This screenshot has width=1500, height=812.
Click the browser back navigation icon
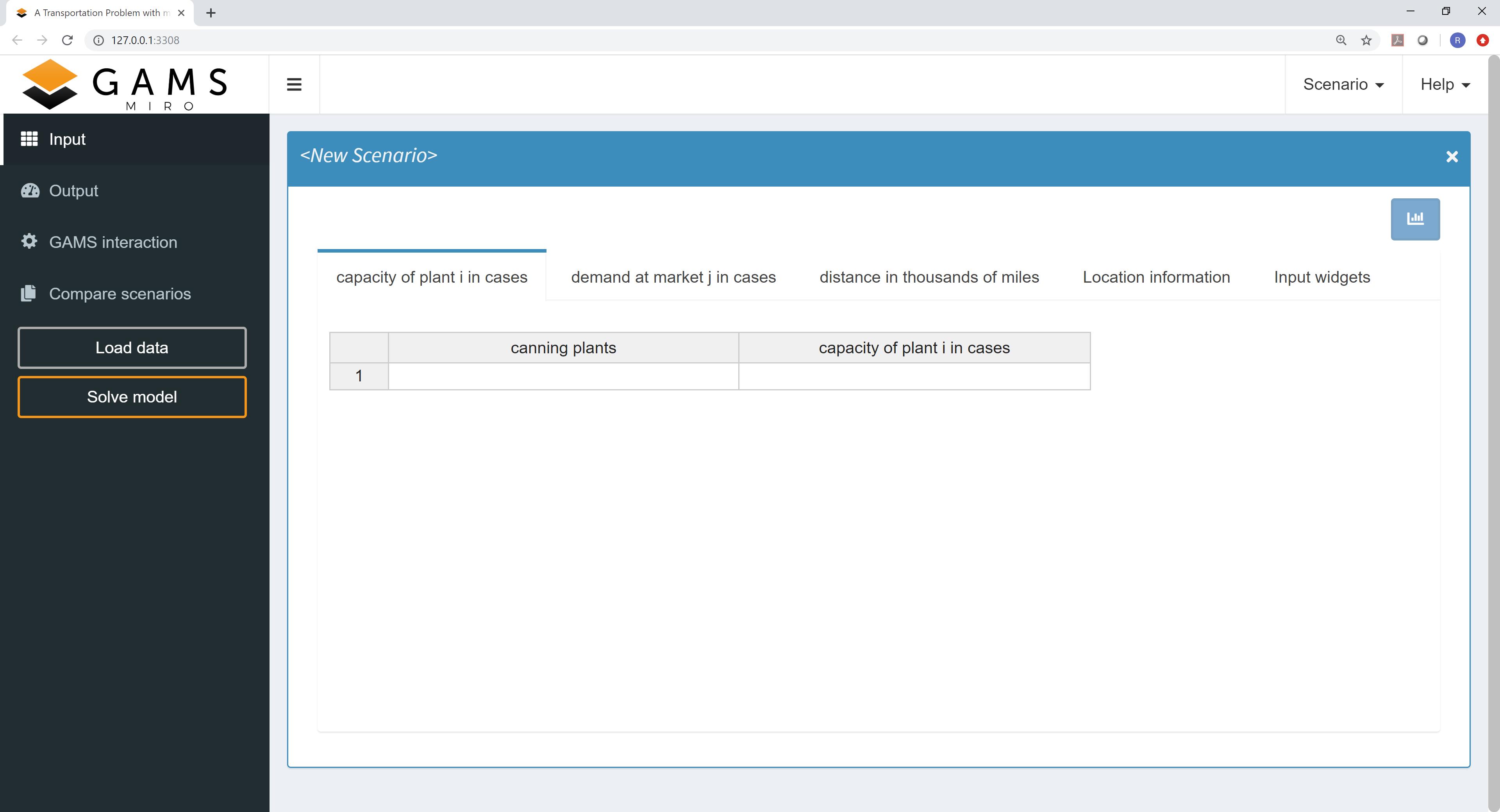(17, 40)
